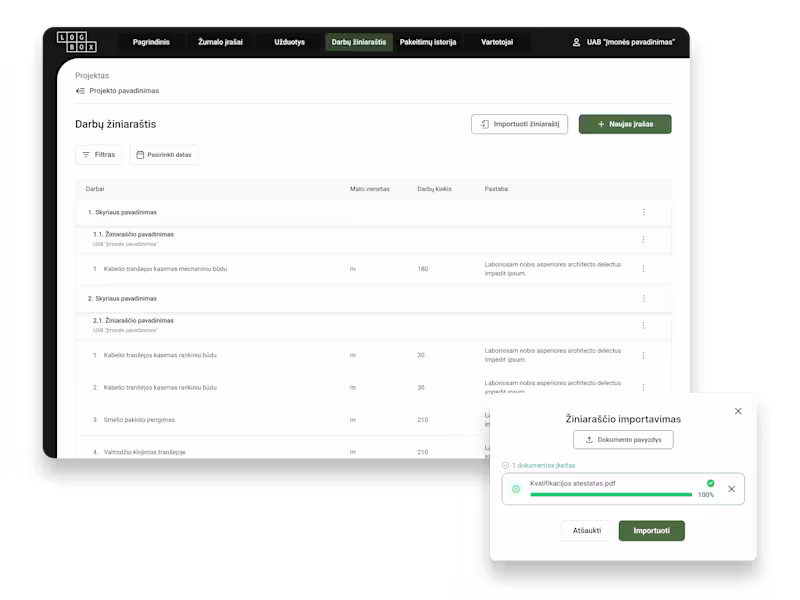800x600 pixels.
Task: Click upload icon in Dokumento pavyzdys button
Action: pos(589,440)
